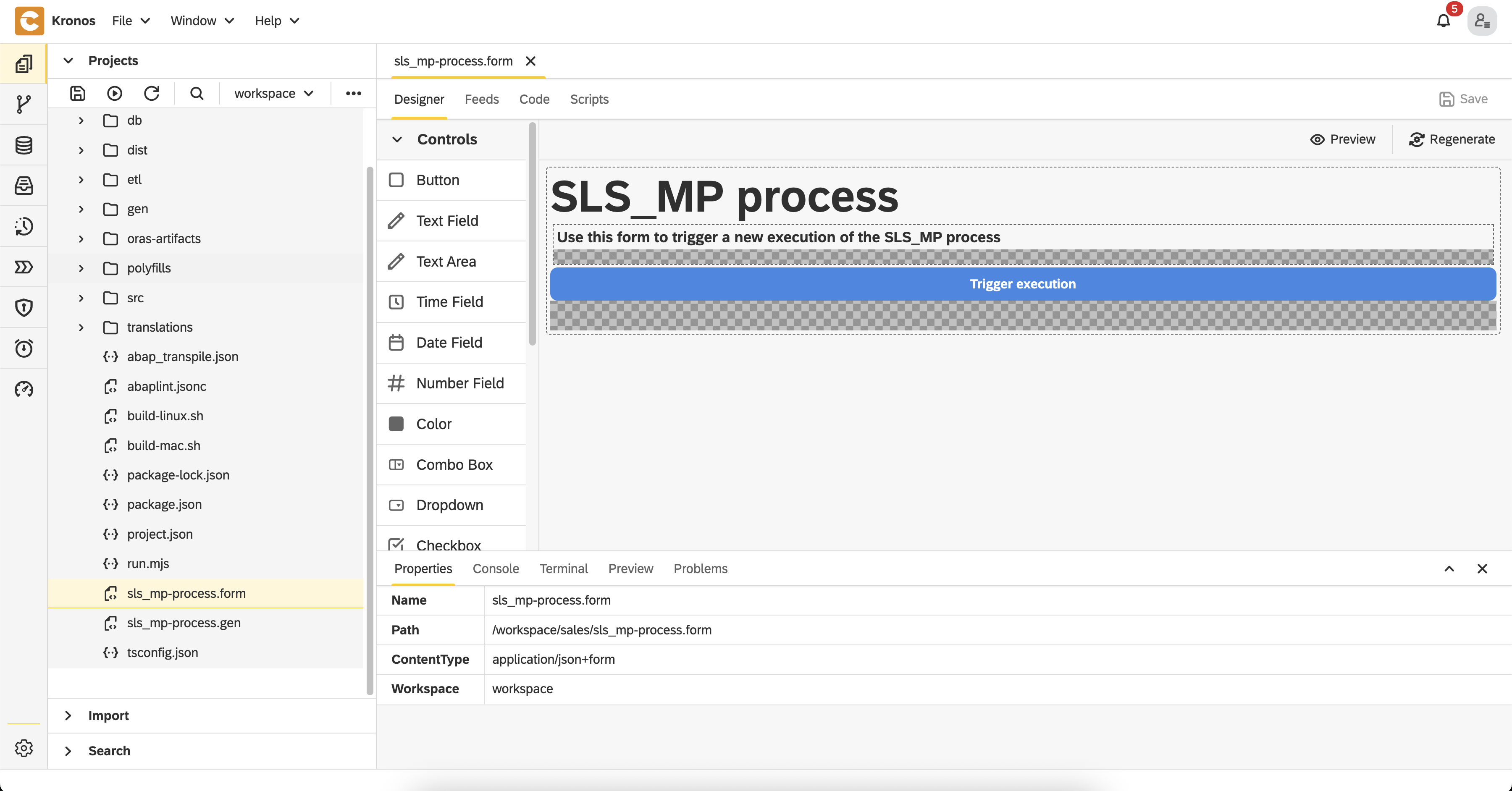Click the projects tree vertical scrollbar

pyautogui.click(x=370, y=431)
